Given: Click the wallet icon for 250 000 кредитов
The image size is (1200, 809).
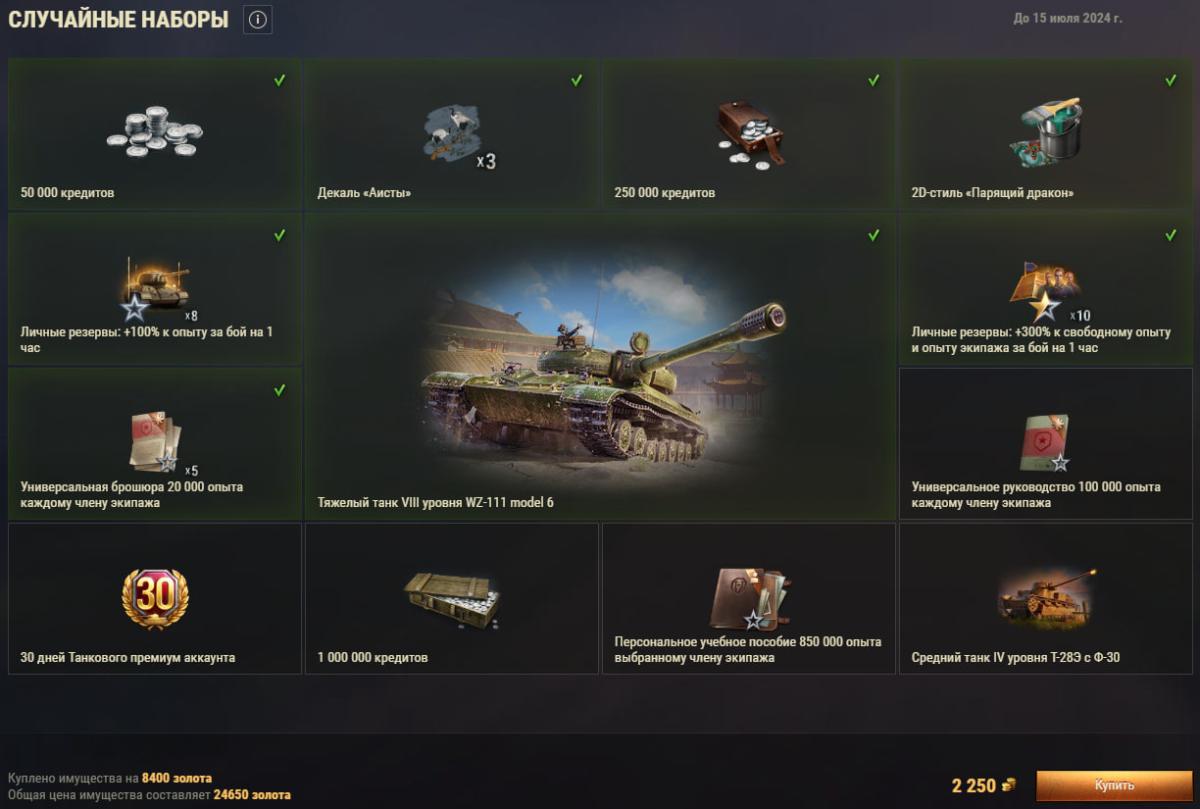Looking at the screenshot, I should pos(752,133).
